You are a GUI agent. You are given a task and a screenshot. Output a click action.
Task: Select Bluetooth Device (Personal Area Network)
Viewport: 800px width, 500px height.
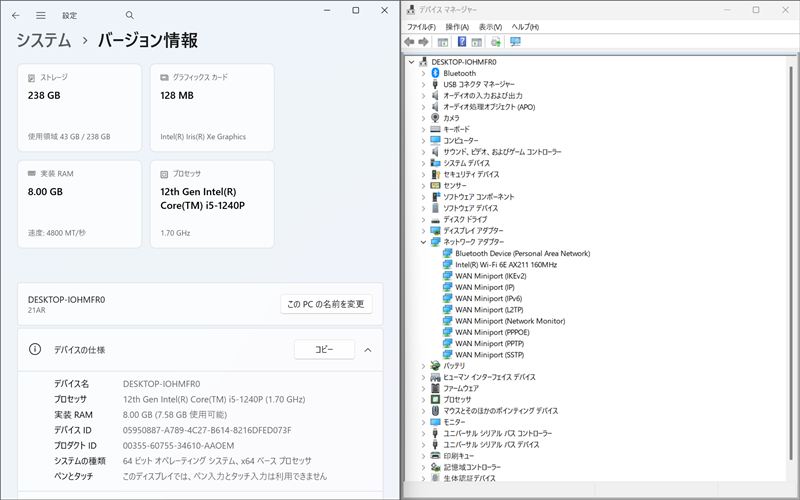click(x=522, y=253)
